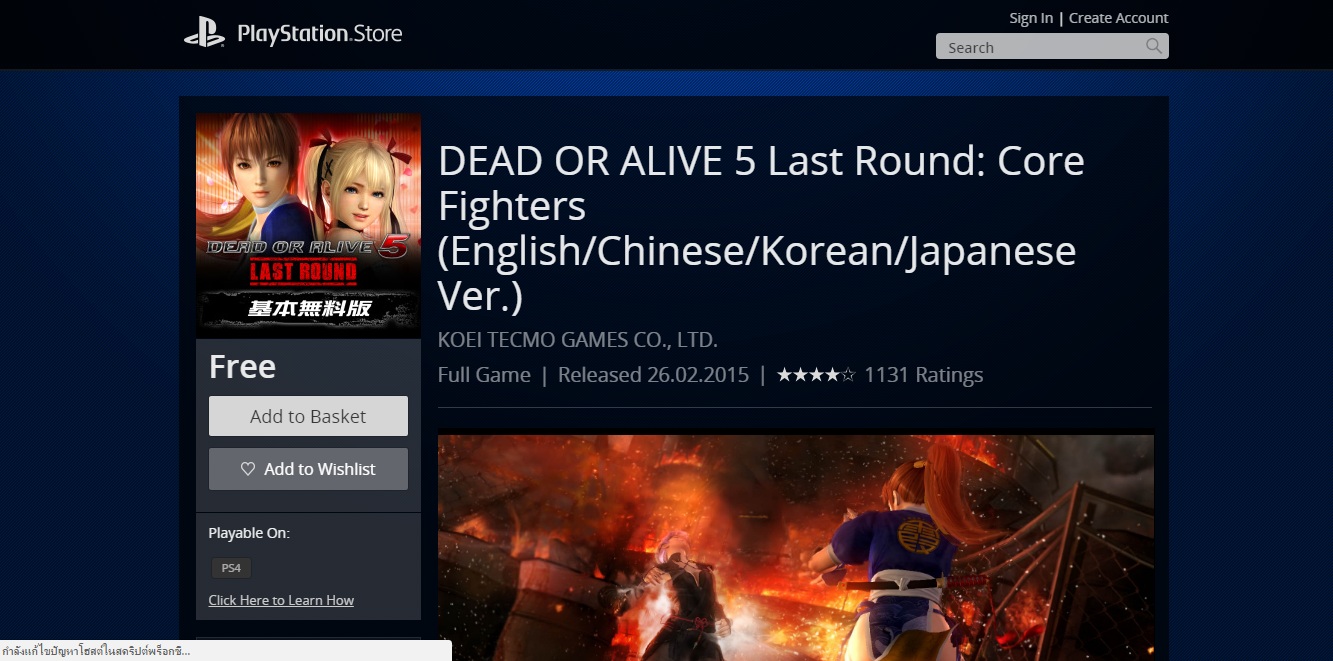The height and width of the screenshot is (661, 1333).
Task: Click the Add to Wishlist label
Action: click(320, 469)
